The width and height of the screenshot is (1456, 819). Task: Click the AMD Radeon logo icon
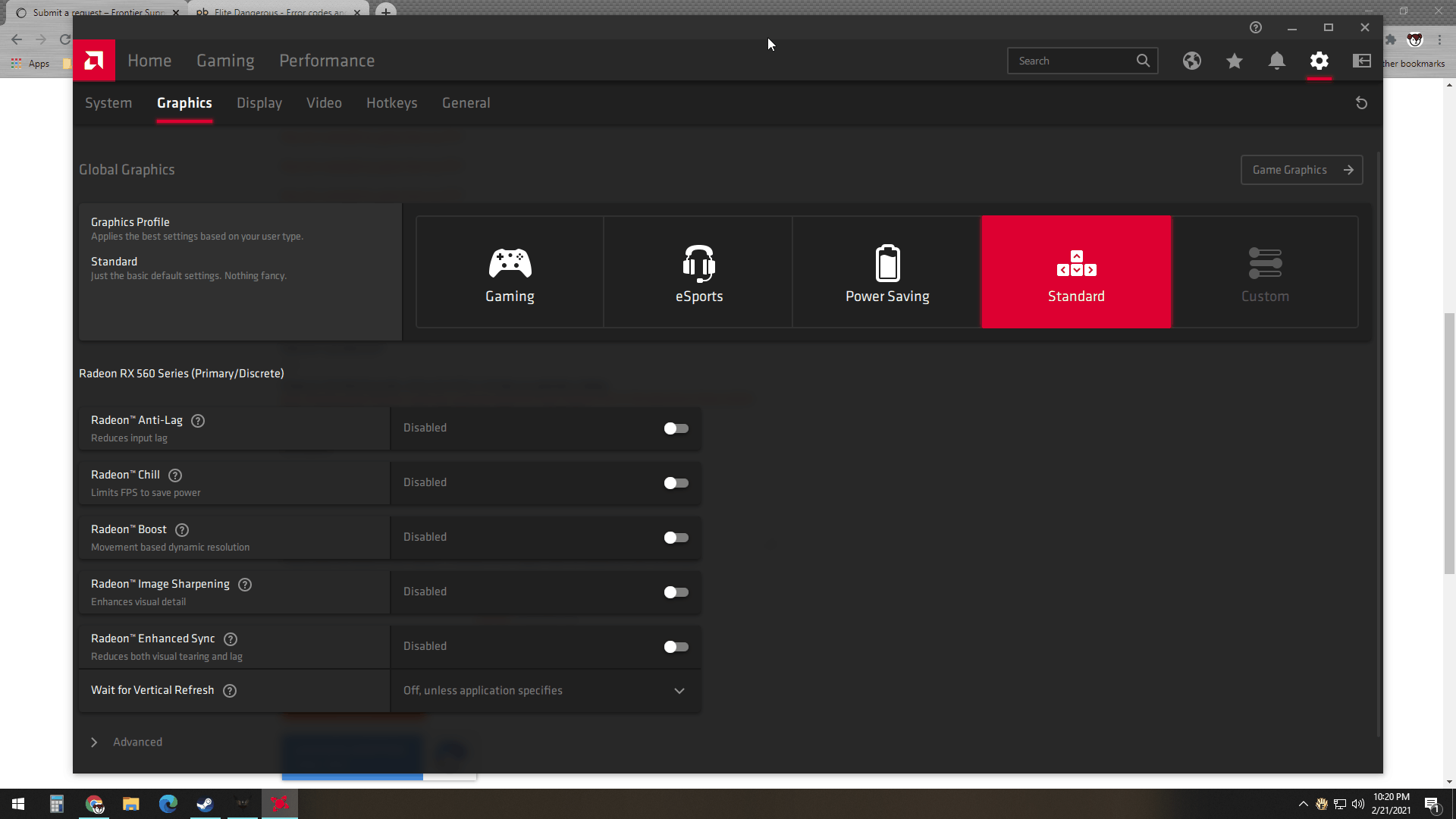tap(94, 60)
